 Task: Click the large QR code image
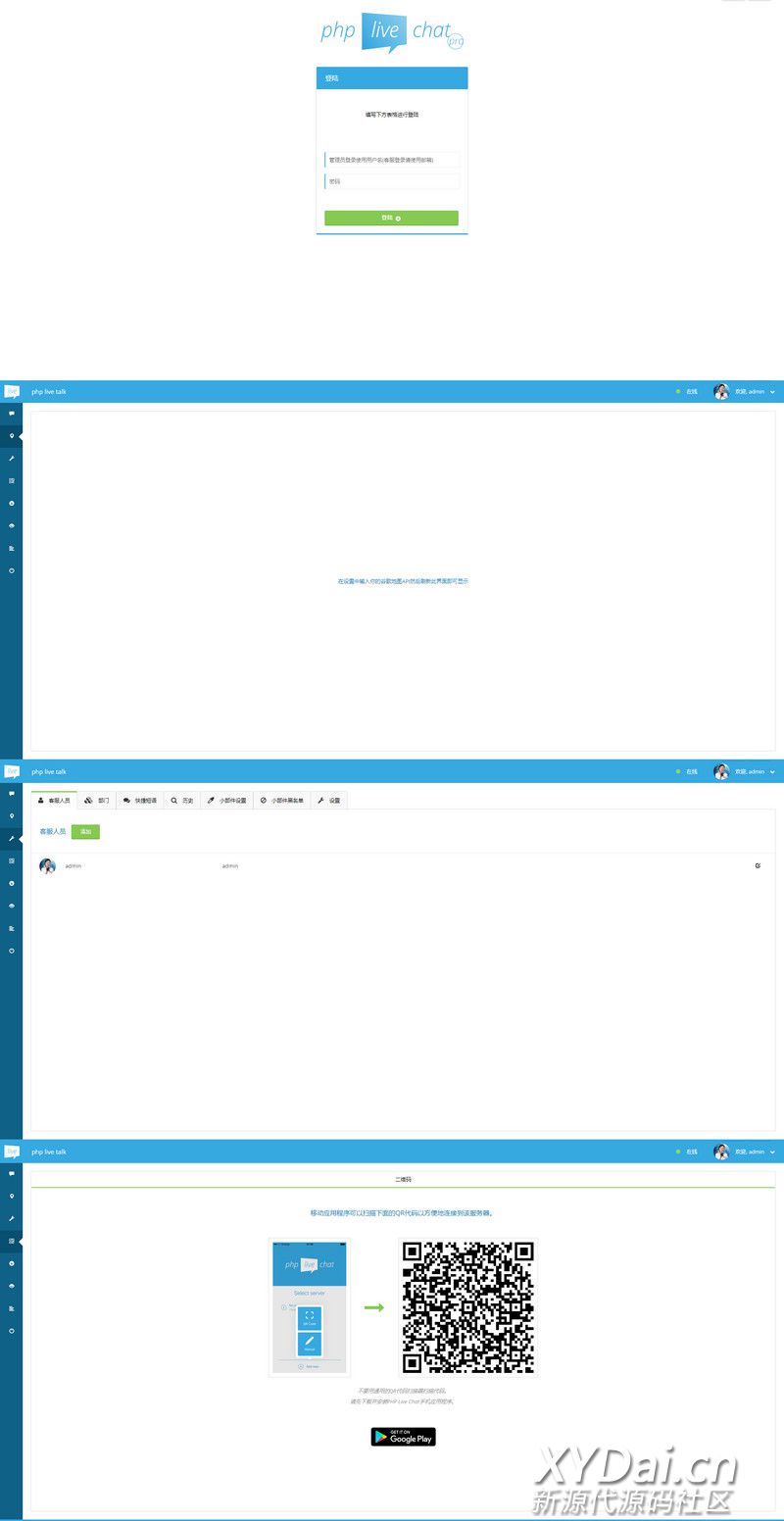(x=468, y=1307)
